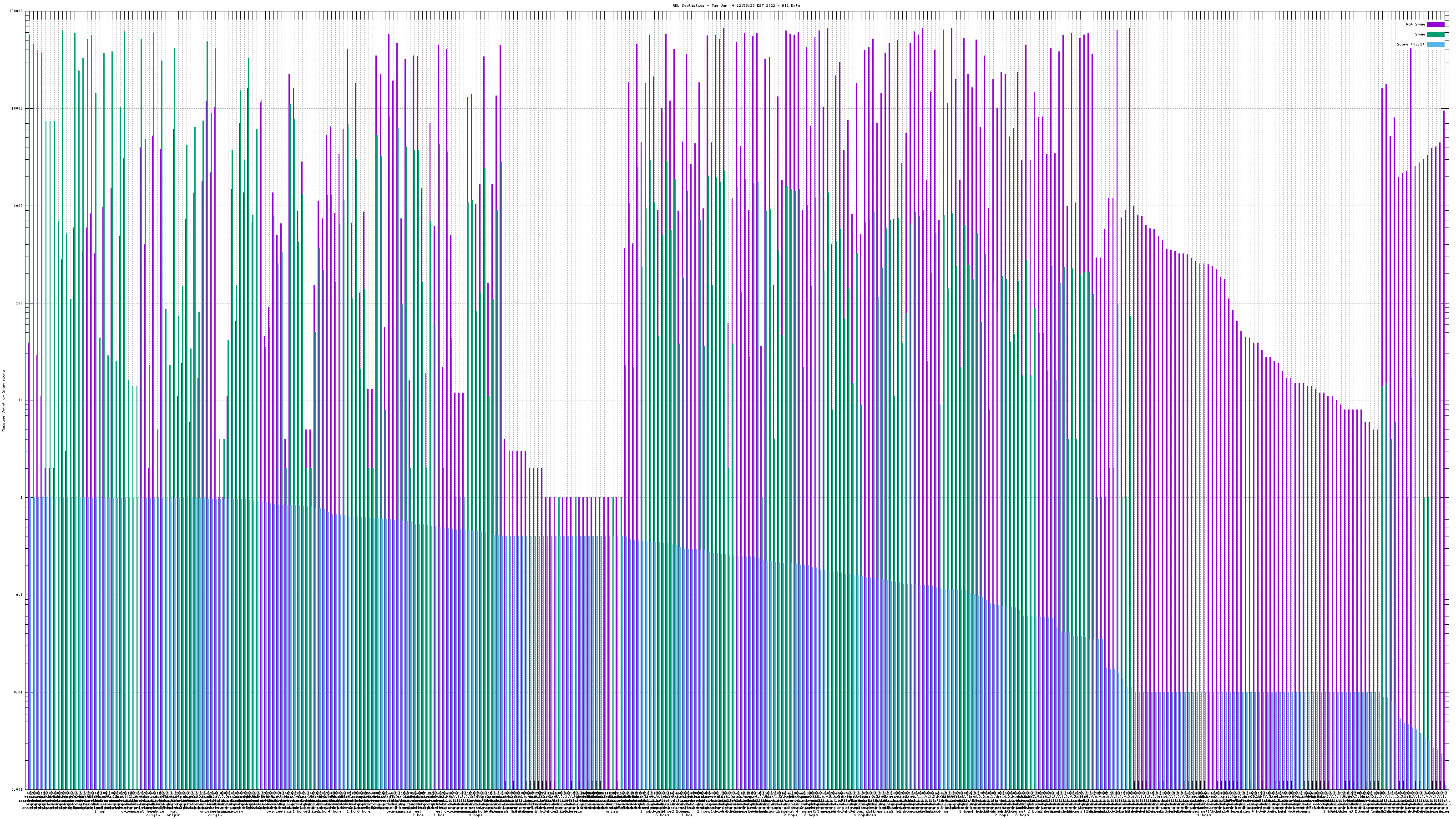Click the 4 hops label at far bottom right
The width and height of the screenshot is (1456, 819).
[x=1204, y=815]
